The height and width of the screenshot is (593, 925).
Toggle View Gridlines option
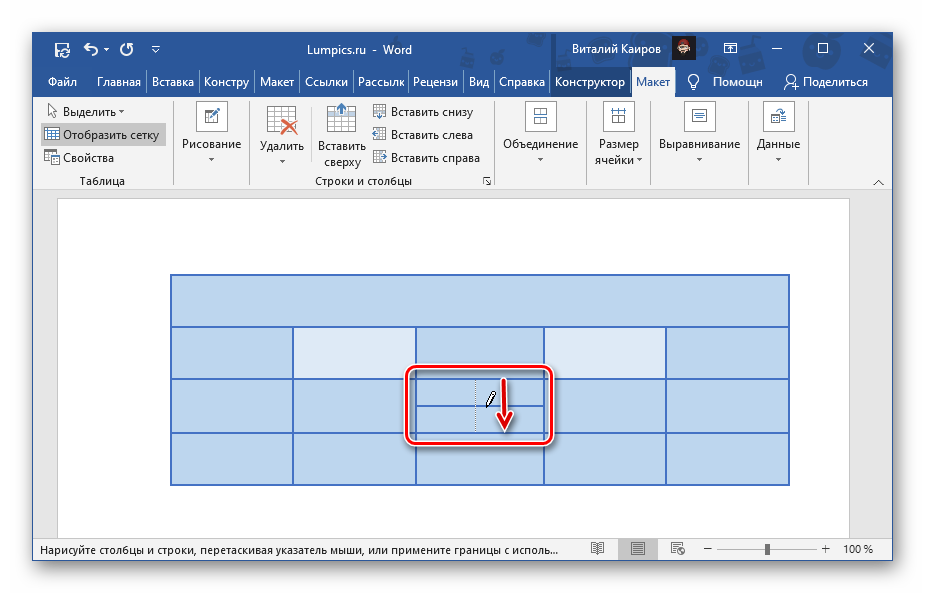[x=101, y=134]
